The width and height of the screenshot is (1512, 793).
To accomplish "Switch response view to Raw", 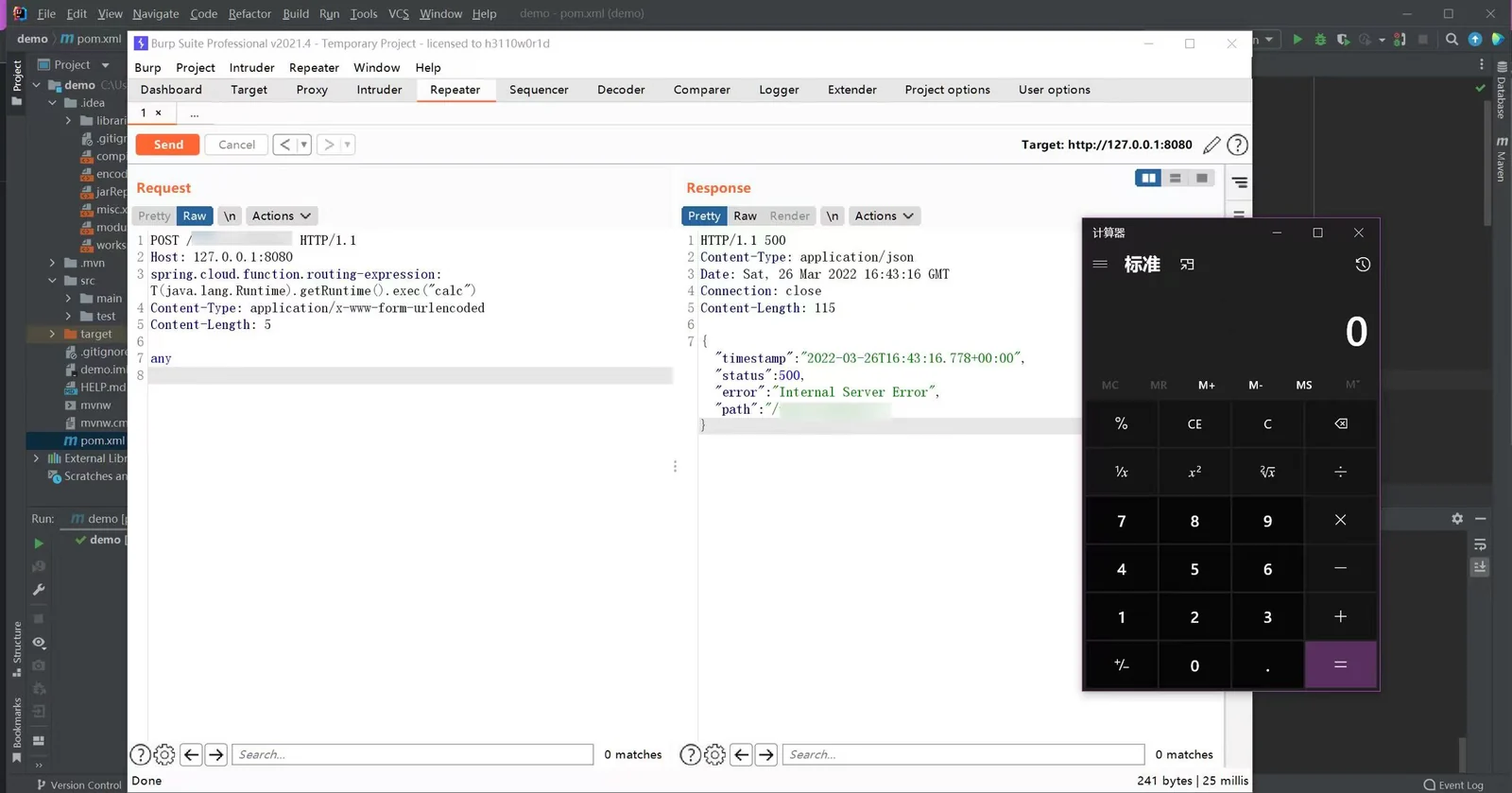I will point(745,215).
